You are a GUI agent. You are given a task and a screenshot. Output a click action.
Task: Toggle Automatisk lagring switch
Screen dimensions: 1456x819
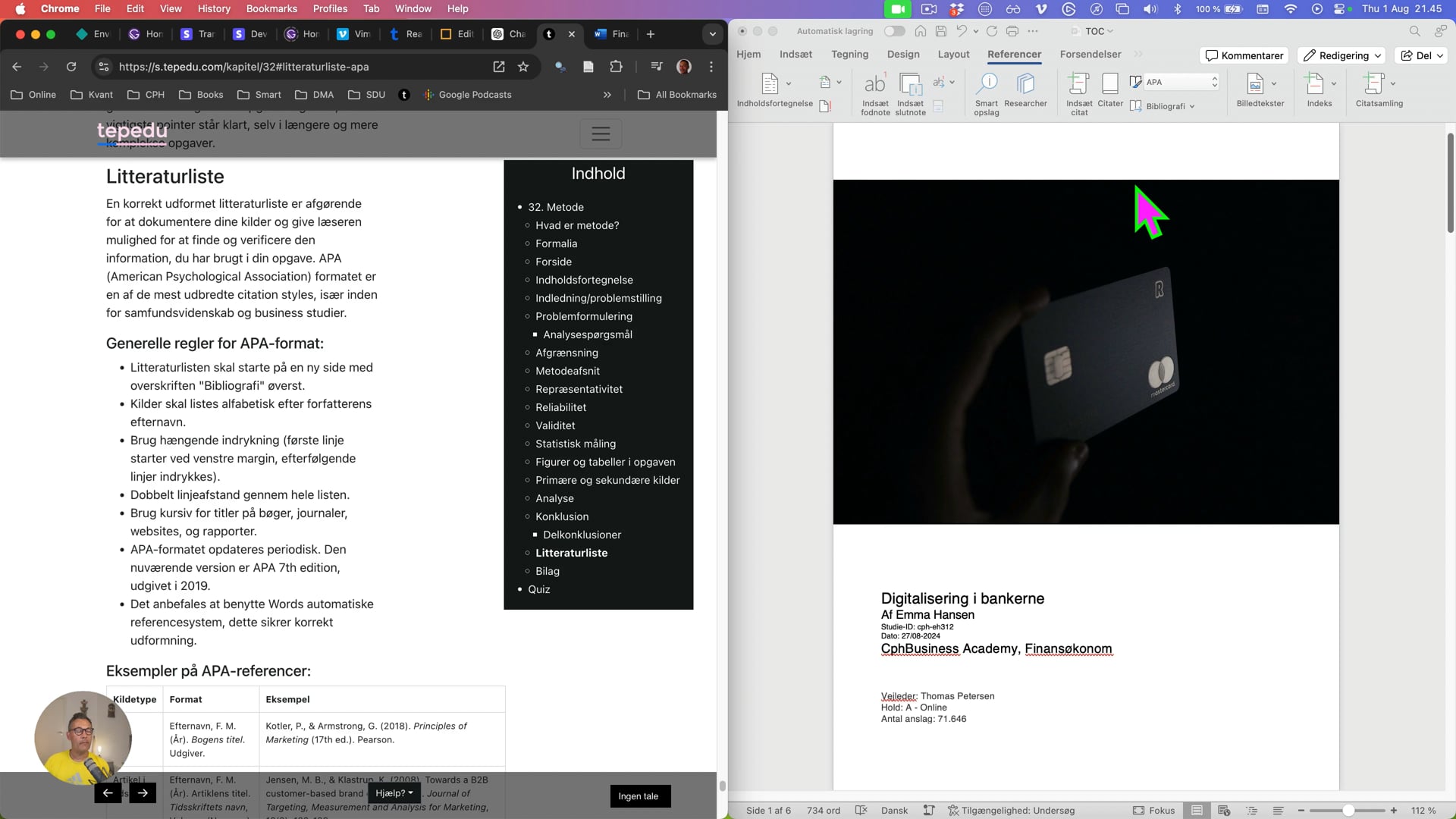(x=895, y=31)
